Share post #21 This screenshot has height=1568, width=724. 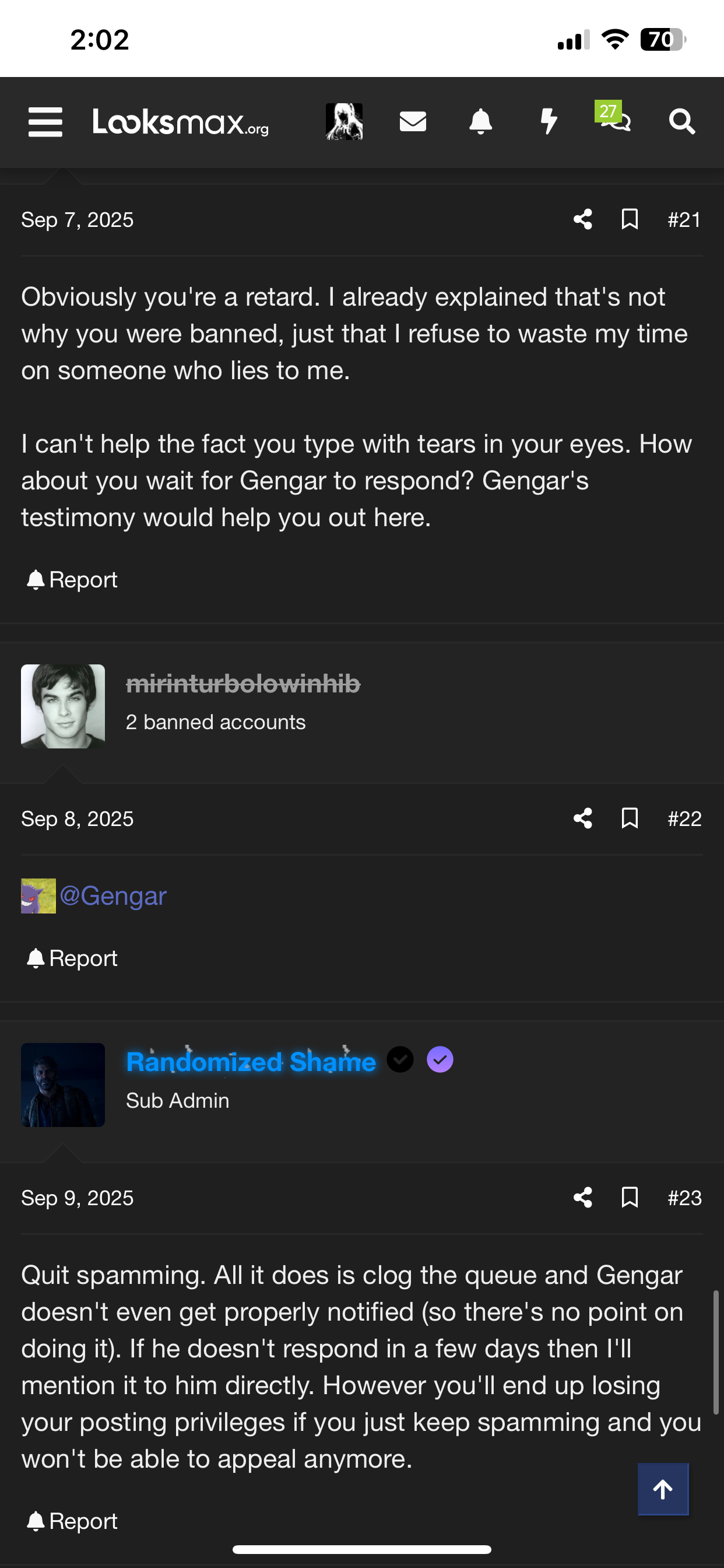(582, 220)
